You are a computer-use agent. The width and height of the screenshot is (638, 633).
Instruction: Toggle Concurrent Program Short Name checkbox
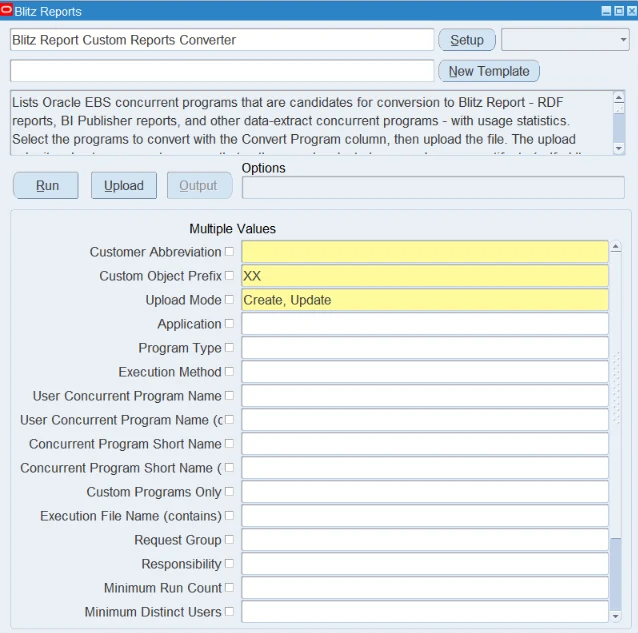coord(229,443)
